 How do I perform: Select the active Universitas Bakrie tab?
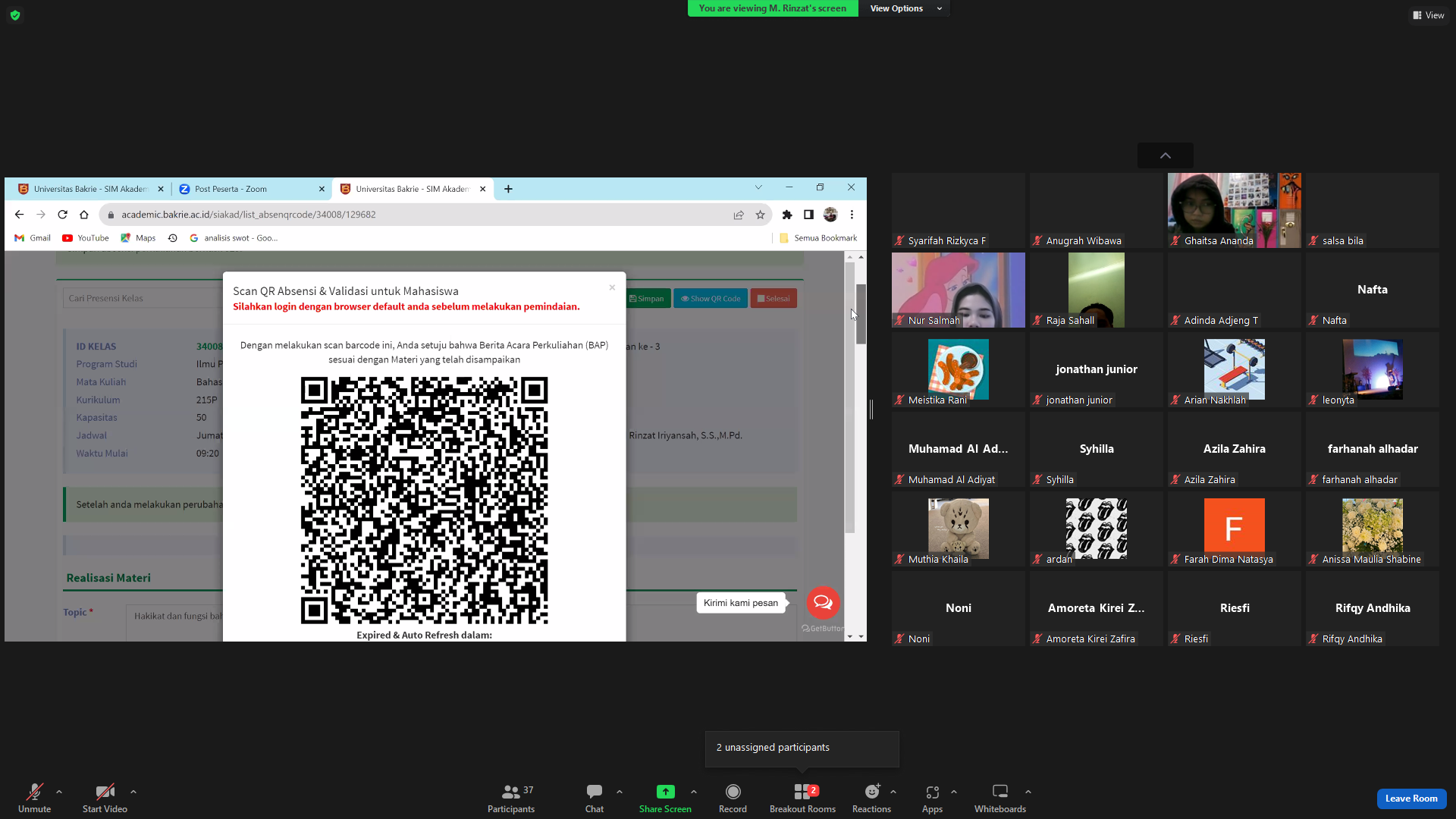414,189
